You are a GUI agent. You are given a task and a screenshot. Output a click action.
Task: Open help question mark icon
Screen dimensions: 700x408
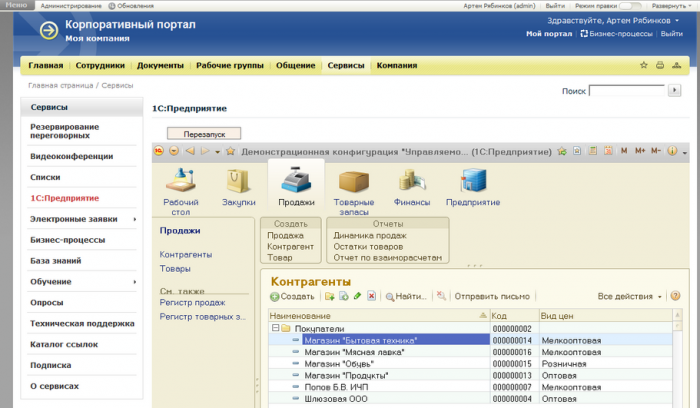(x=675, y=296)
